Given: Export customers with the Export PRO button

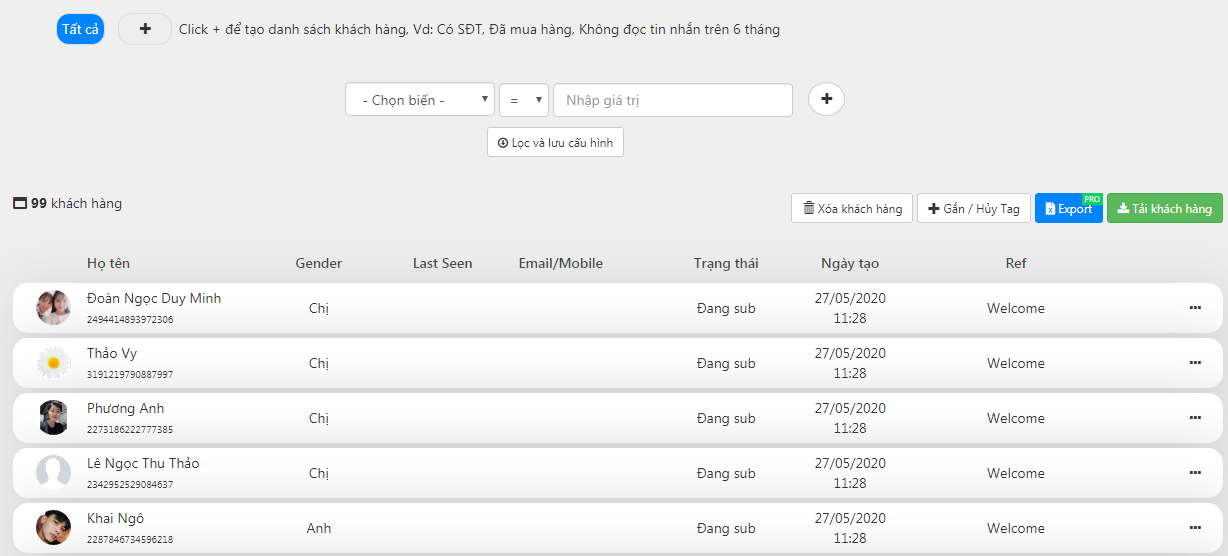Looking at the screenshot, I should click(x=1069, y=208).
